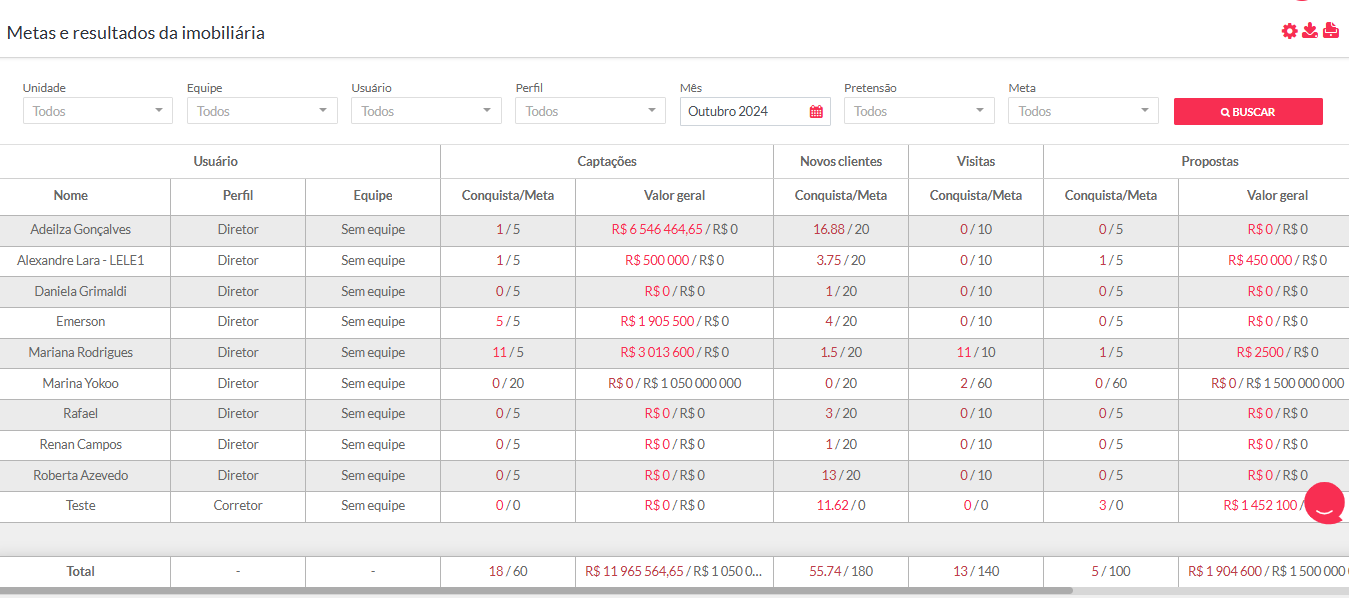The height and width of the screenshot is (598, 1349).
Task: Select the row name Marina Yokoo
Action: coord(81,383)
